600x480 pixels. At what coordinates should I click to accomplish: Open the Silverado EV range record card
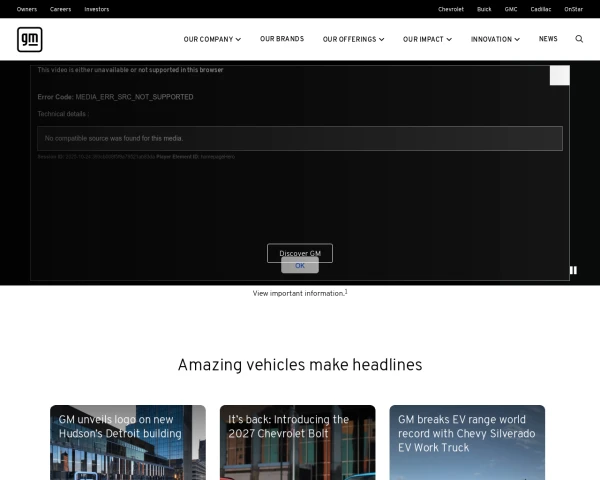click(x=467, y=442)
